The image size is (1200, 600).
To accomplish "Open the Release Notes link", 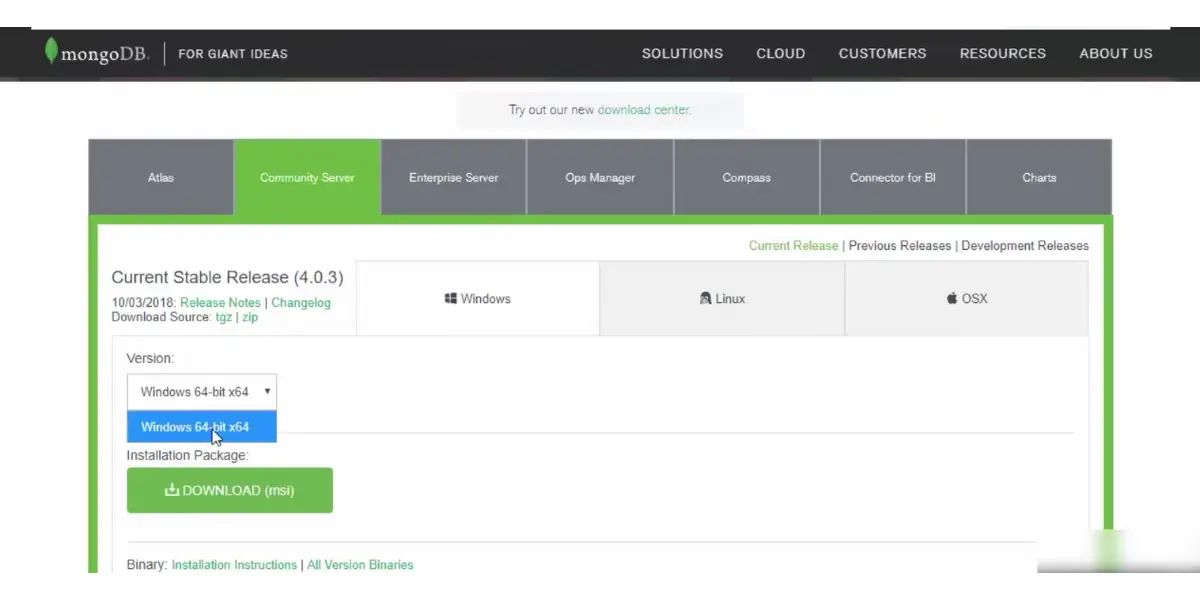I will (220, 303).
